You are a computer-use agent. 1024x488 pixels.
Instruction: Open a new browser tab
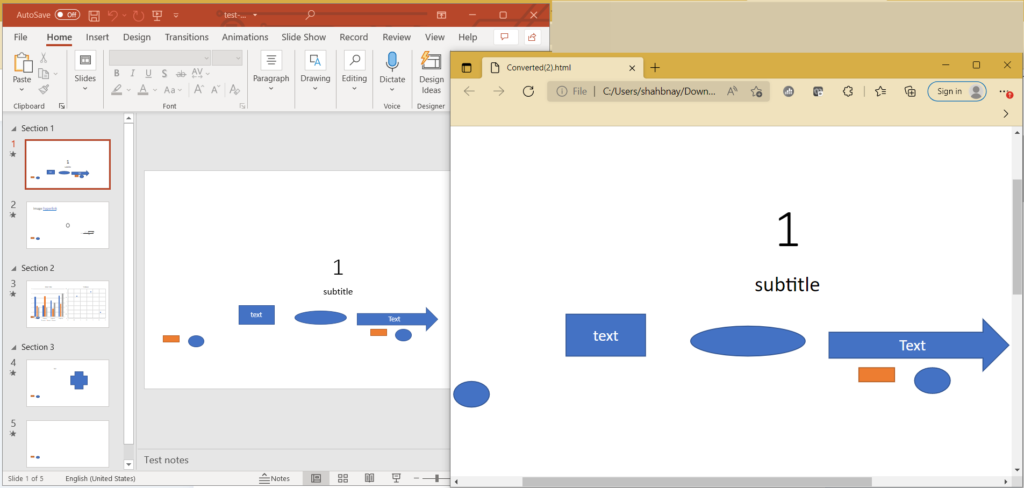click(x=656, y=67)
